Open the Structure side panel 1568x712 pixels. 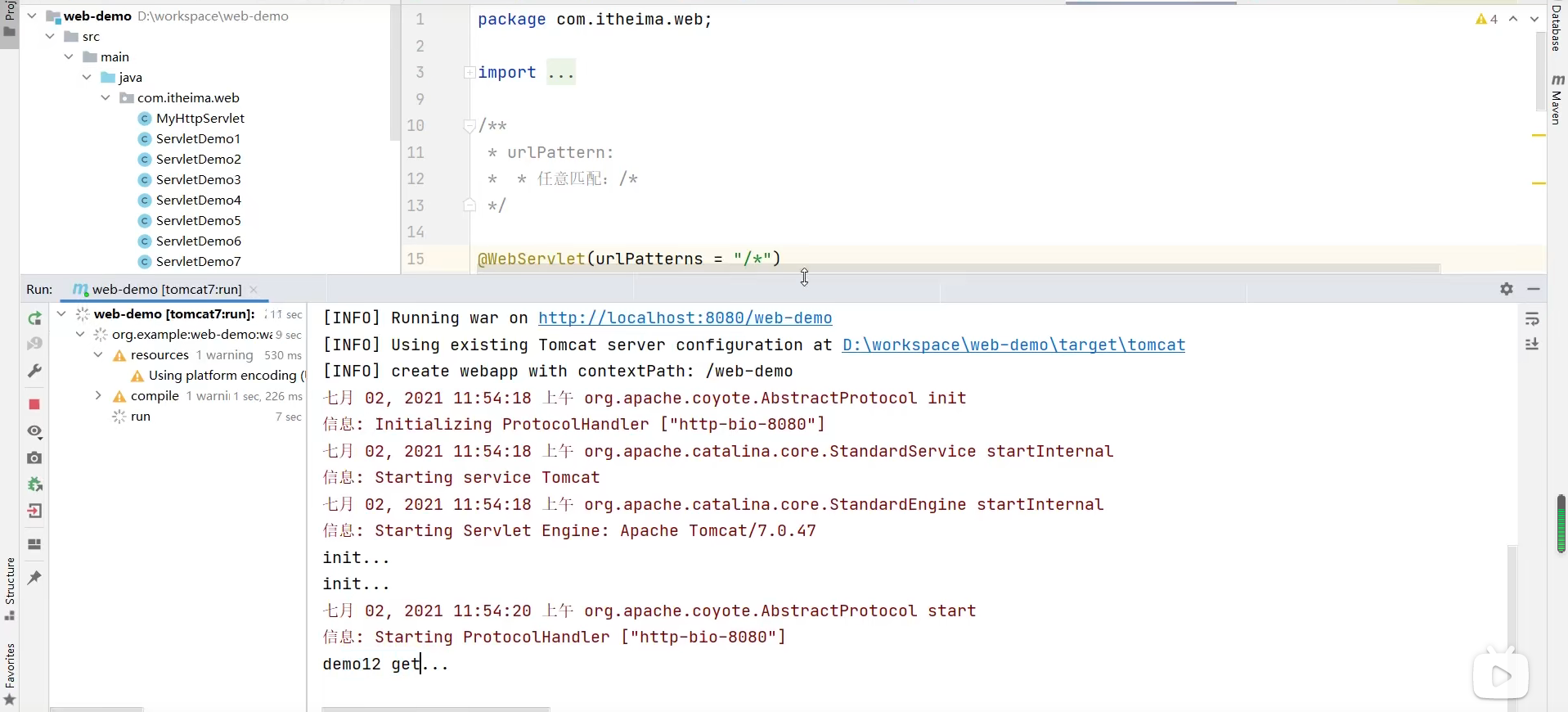click(x=10, y=588)
